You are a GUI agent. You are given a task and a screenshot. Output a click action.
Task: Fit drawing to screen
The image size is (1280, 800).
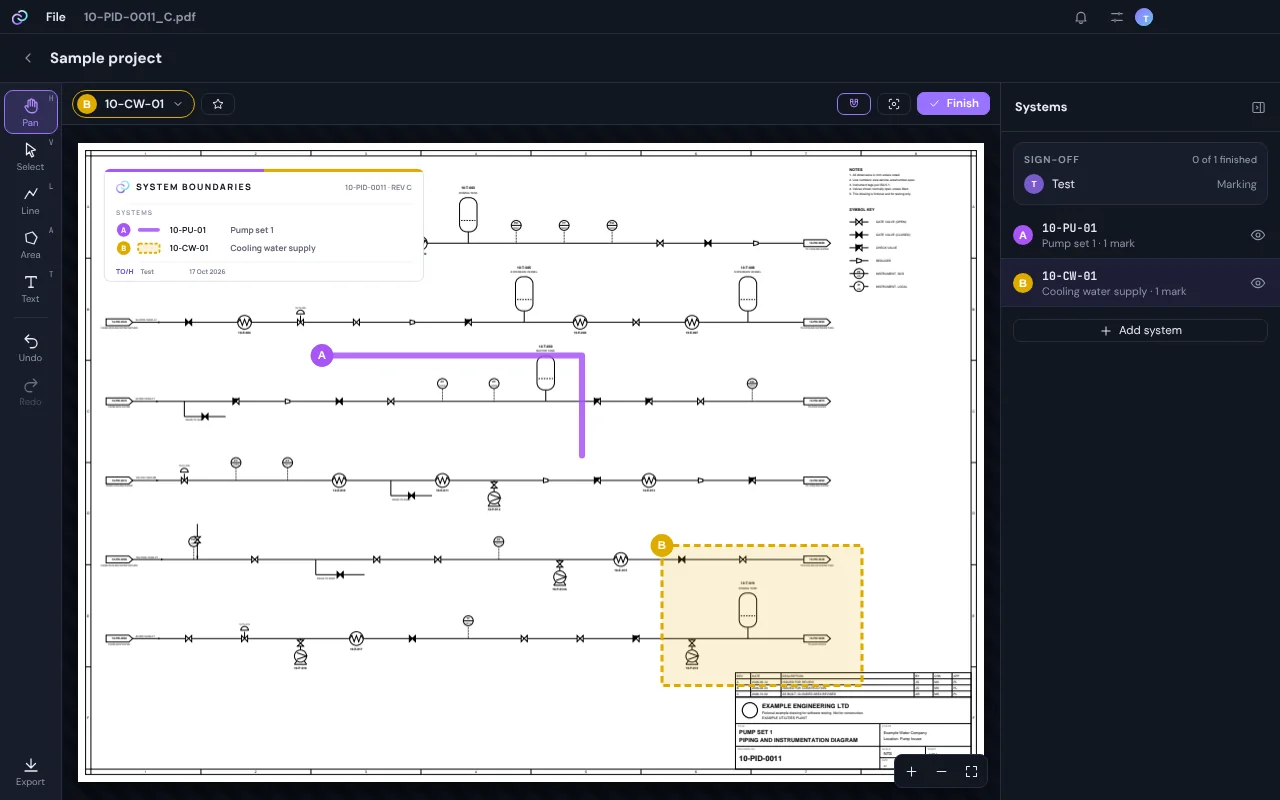click(971, 772)
